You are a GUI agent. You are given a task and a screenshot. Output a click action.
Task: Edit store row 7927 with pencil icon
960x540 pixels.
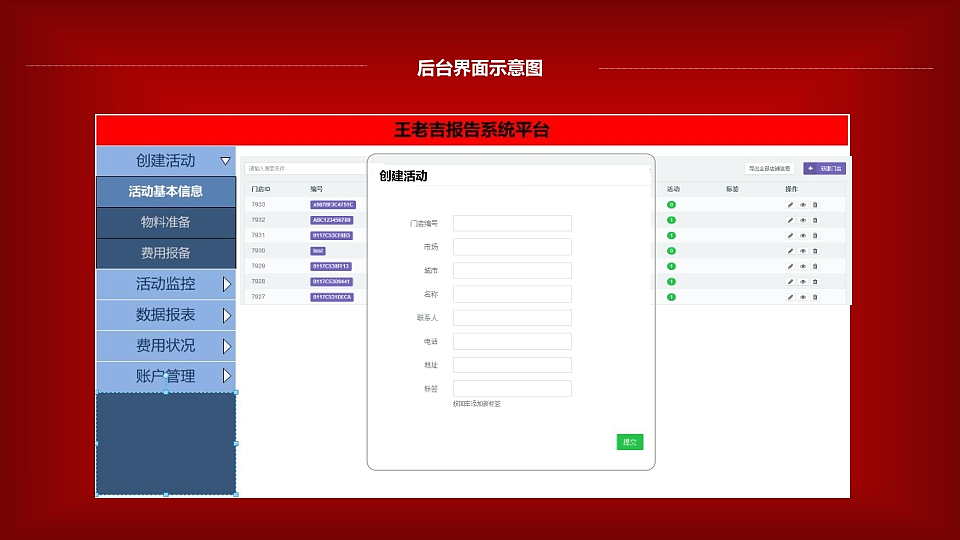(x=790, y=297)
